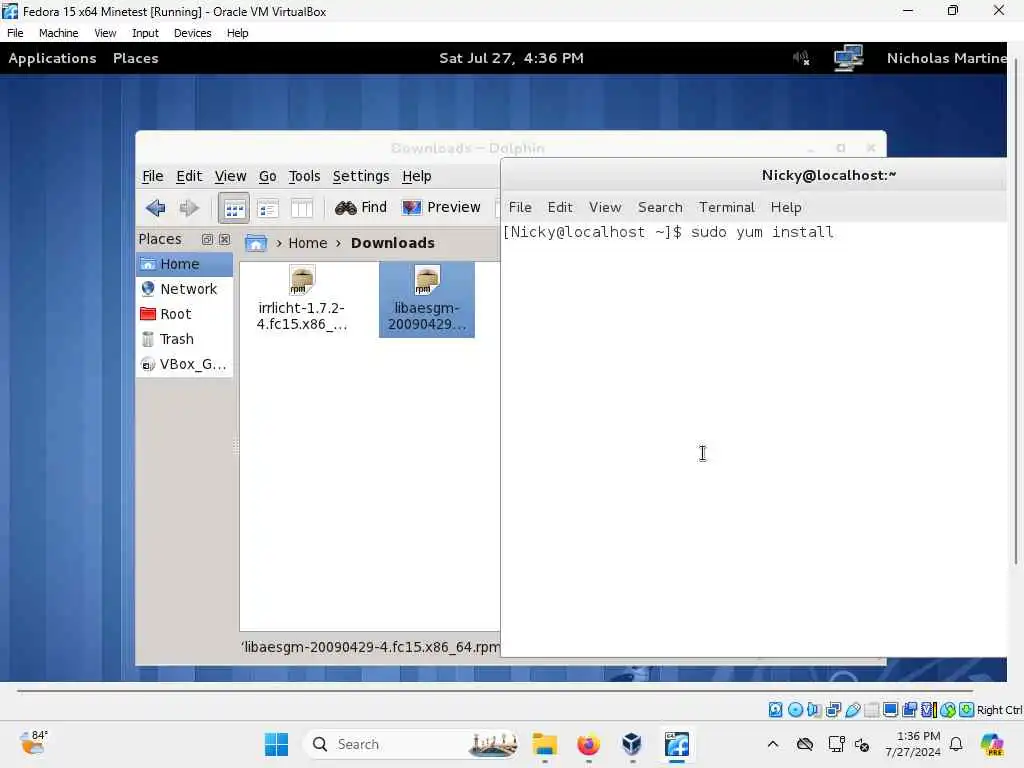Click VirtualBox audio status icon
The height and width of the screenshot is (768, 1024).
tap(814, 710)
